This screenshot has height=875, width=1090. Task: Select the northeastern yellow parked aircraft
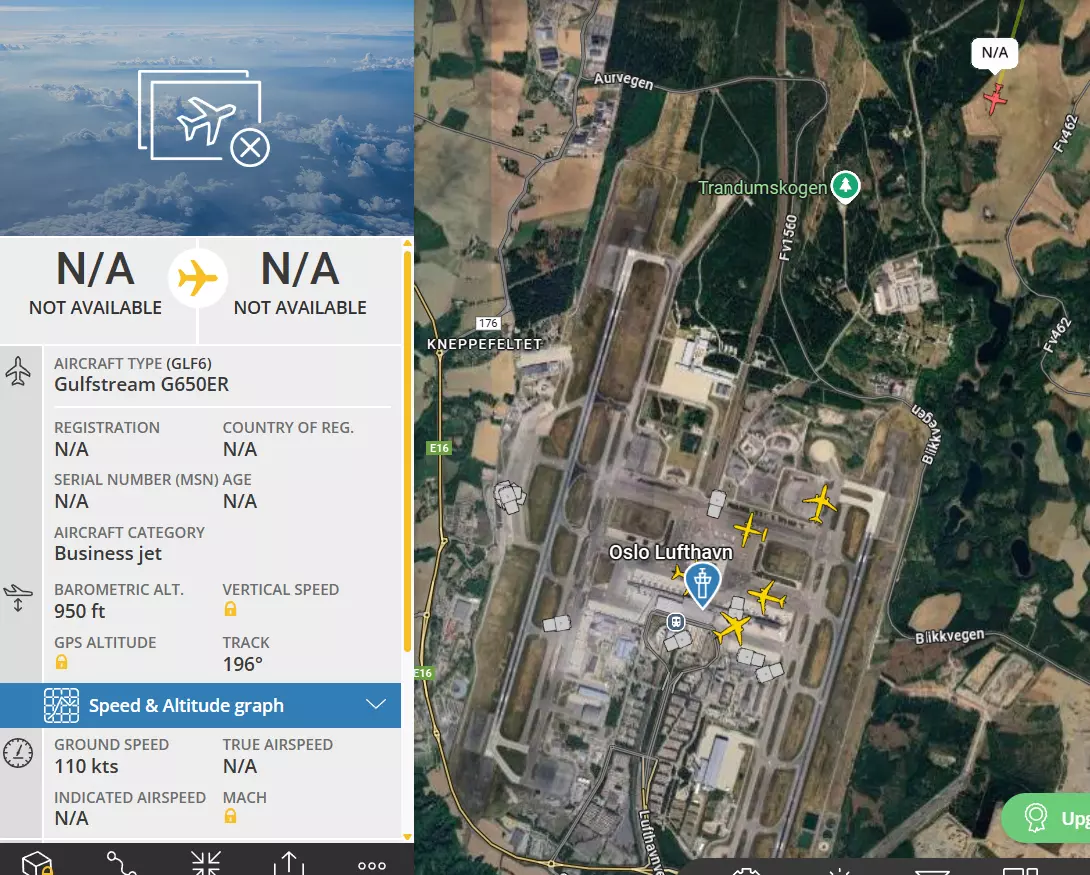820,502
